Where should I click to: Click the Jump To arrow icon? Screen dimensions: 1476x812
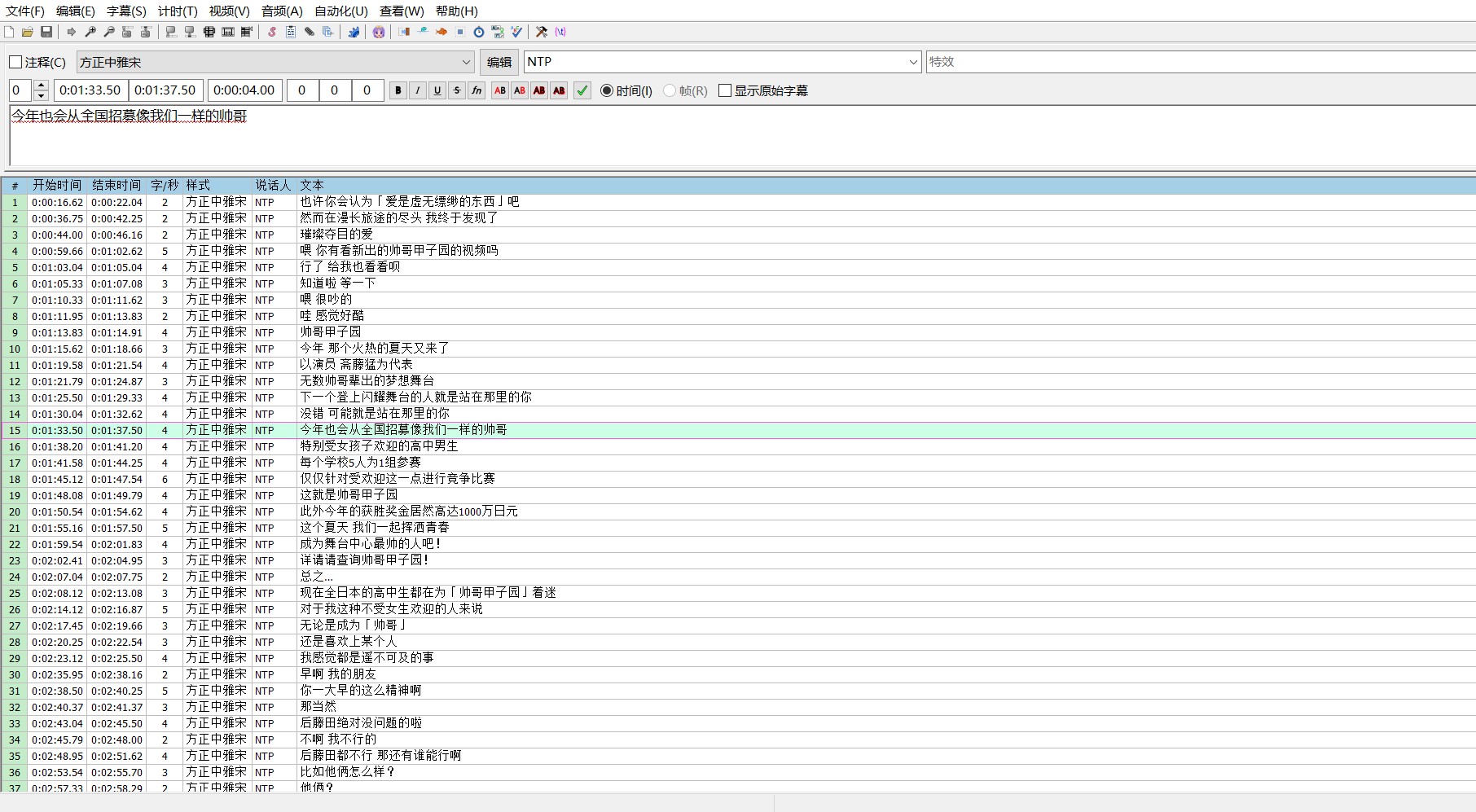pos(72,32)
